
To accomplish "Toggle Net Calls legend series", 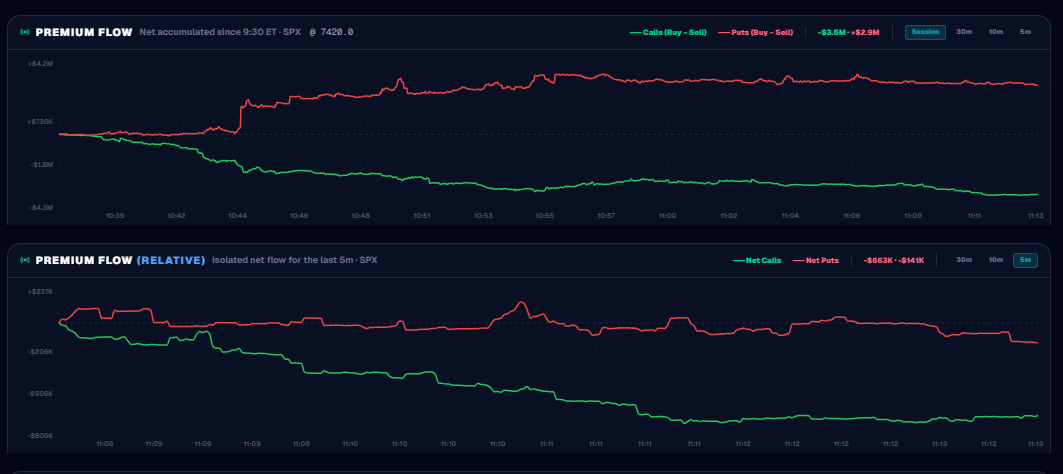I will (757, 260).
